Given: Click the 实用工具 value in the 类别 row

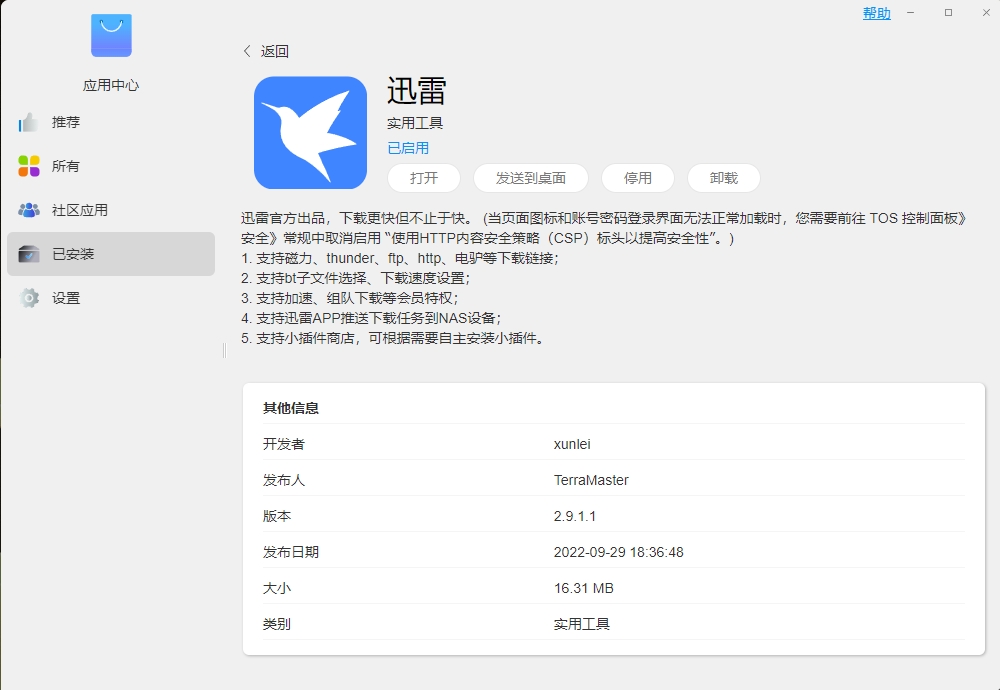Looking at the screenshot, I should (x=582, y=624).
